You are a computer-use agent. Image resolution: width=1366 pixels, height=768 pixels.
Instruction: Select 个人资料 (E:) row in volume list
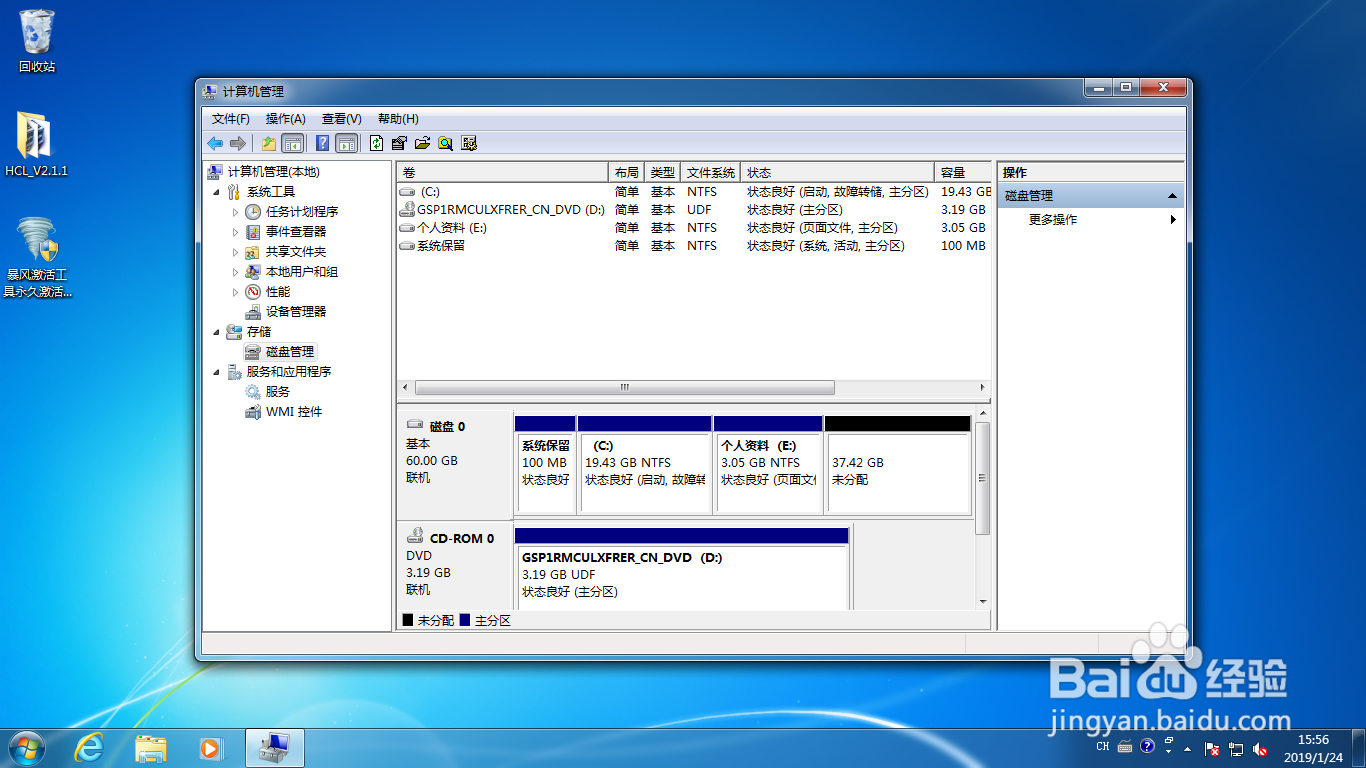[x=694, y=228]
